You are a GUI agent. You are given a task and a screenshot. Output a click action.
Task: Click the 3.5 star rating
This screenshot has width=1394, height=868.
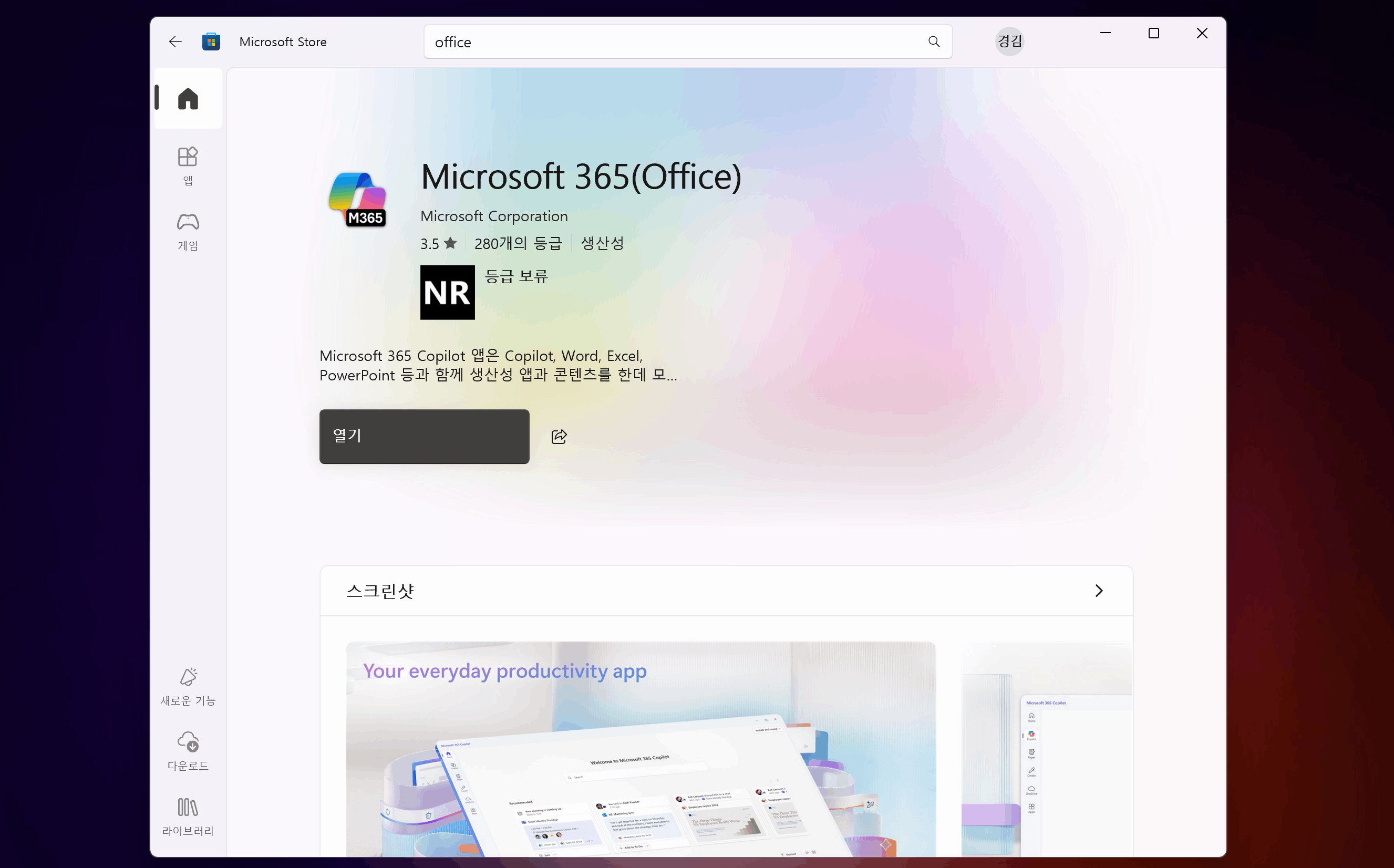(x=439, y=243)
